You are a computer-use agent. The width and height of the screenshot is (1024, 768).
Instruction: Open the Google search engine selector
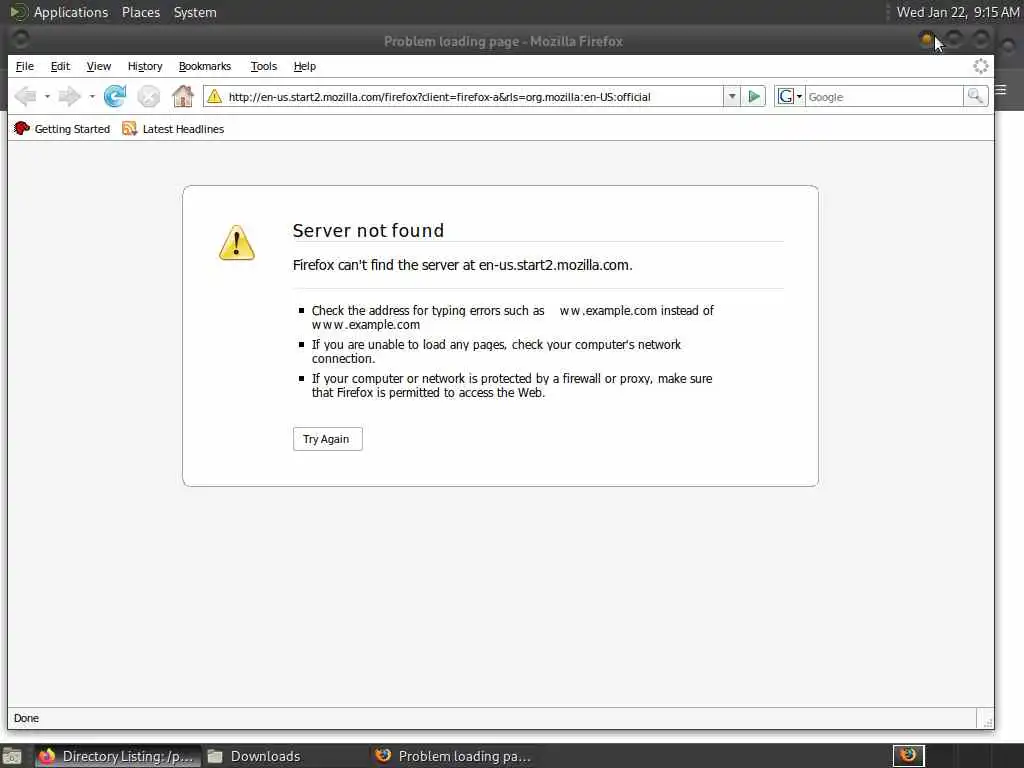pos(790,97)
